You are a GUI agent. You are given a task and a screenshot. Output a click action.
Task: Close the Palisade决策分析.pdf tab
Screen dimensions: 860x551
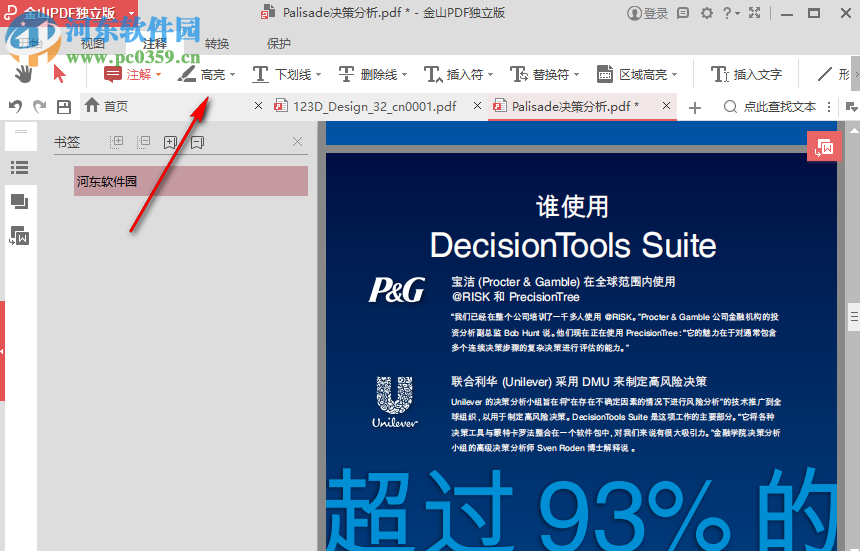666,105
